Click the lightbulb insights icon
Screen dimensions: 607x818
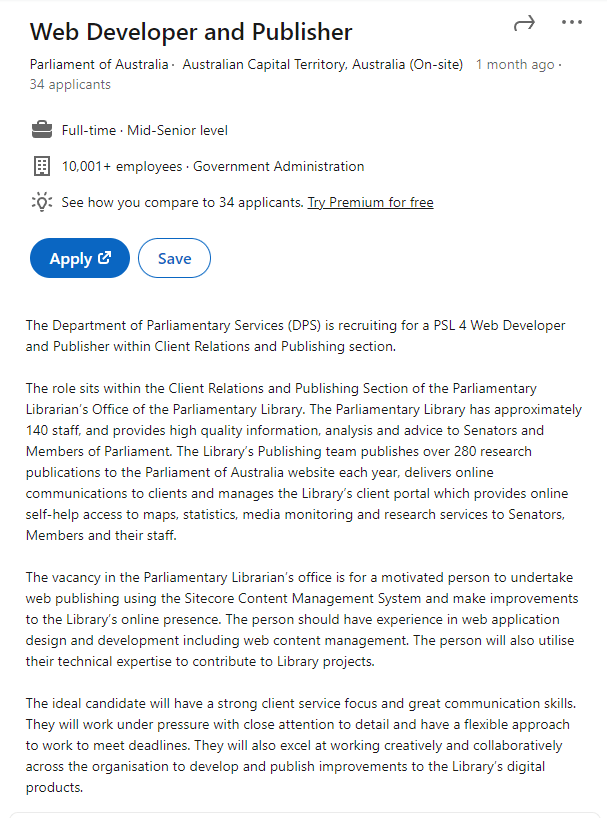pos(42,202)
